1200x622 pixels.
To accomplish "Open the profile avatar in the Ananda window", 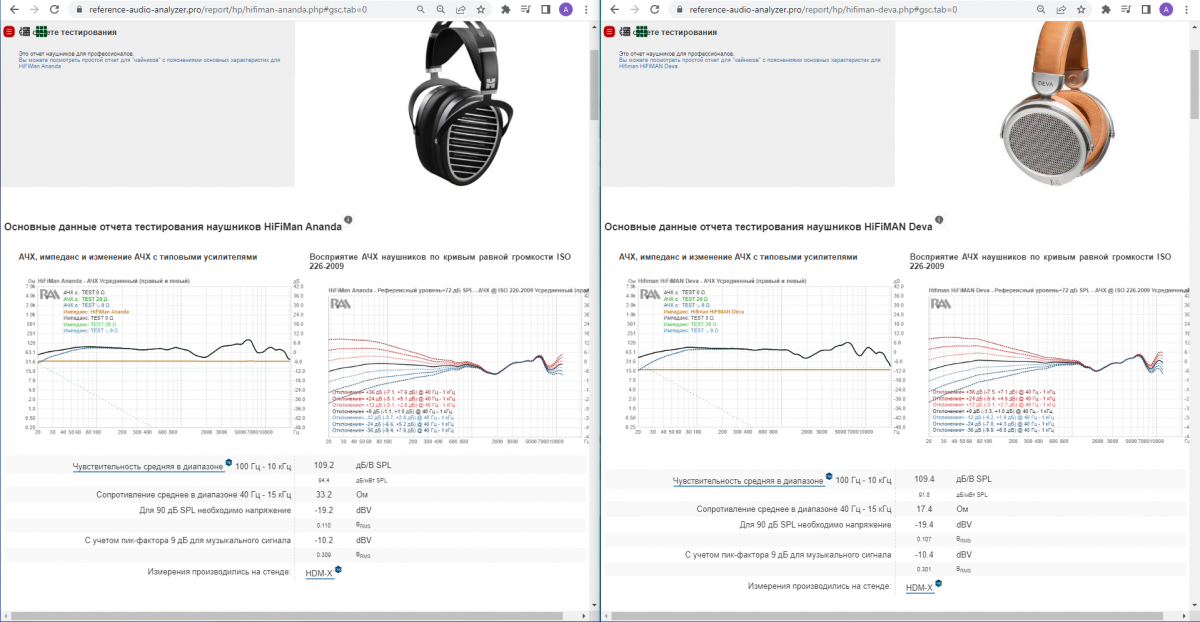I will click(x=566, y=9).
